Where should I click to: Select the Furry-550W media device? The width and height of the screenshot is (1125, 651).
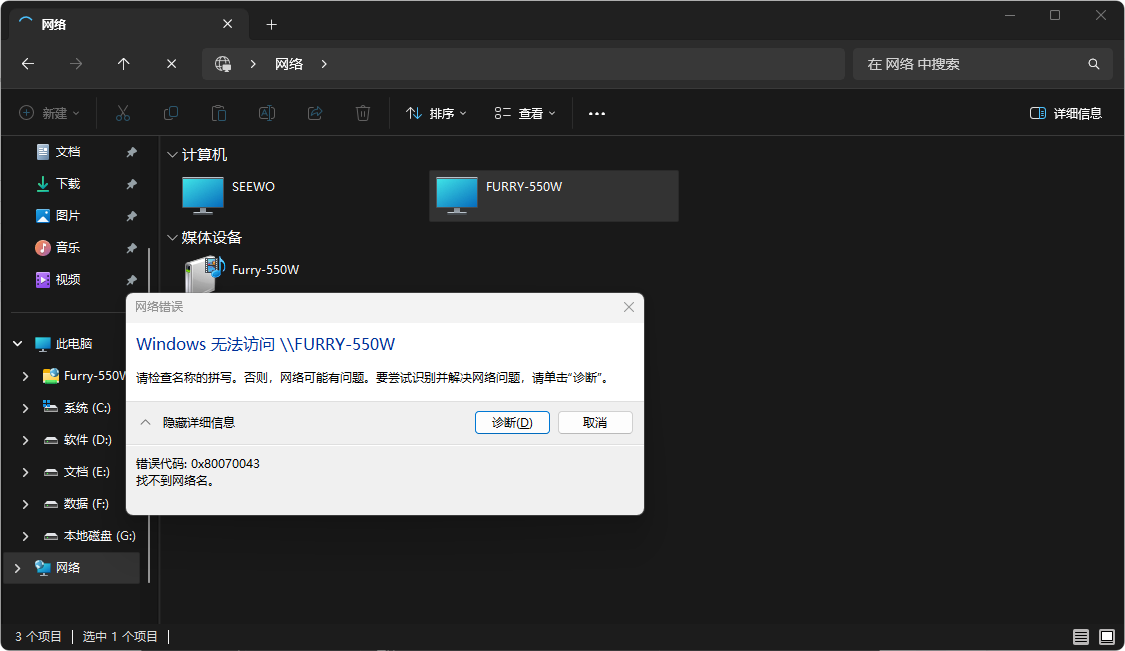tap(241, 273)
